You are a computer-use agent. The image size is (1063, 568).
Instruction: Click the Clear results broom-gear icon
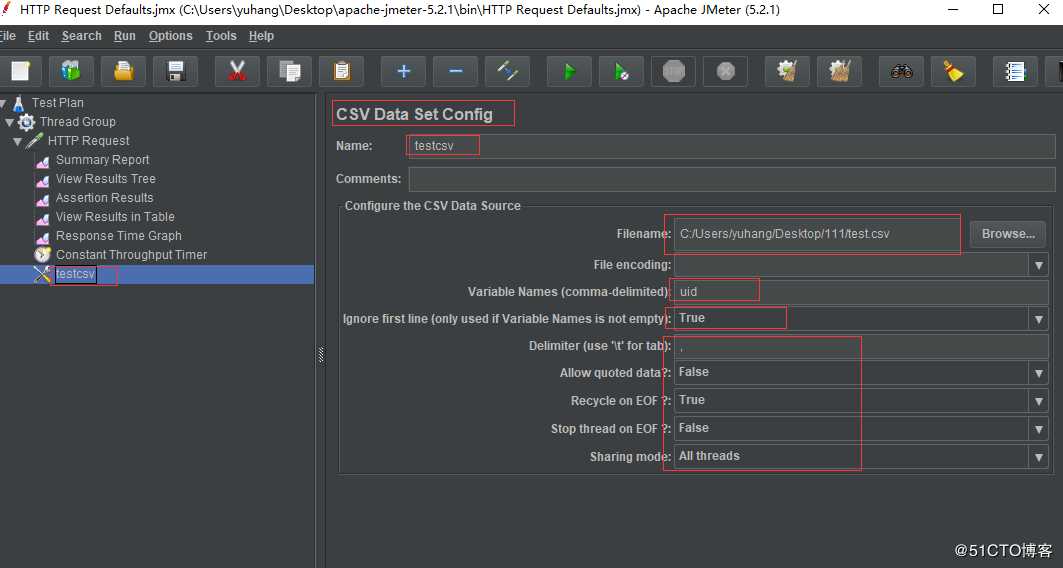point(787,71)
